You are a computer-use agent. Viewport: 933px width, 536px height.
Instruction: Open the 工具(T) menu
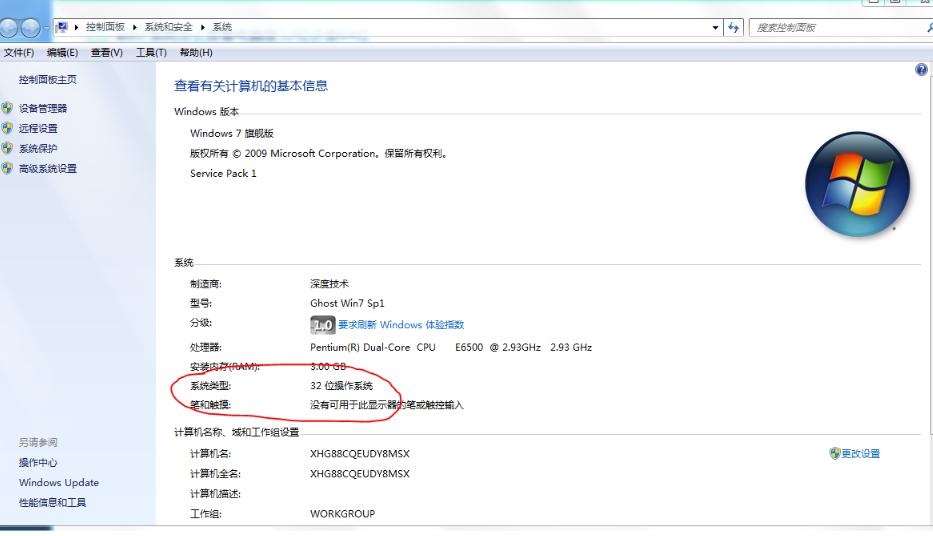[151, 52]
